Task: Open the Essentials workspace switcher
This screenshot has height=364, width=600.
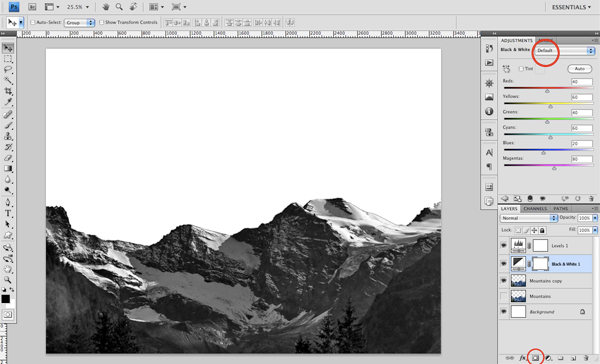Action: click(x=571, y=7)
